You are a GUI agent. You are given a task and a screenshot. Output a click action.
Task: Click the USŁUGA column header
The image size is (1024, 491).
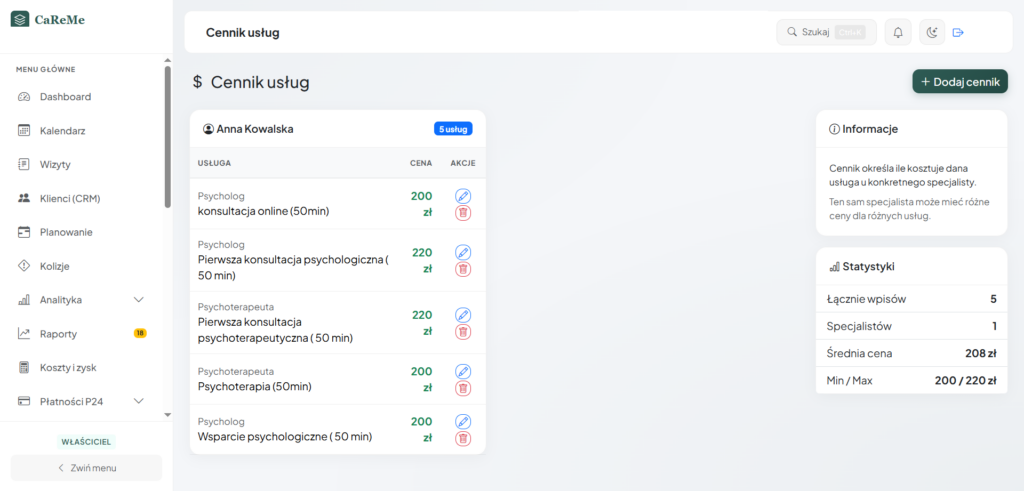tap(214, 163)
